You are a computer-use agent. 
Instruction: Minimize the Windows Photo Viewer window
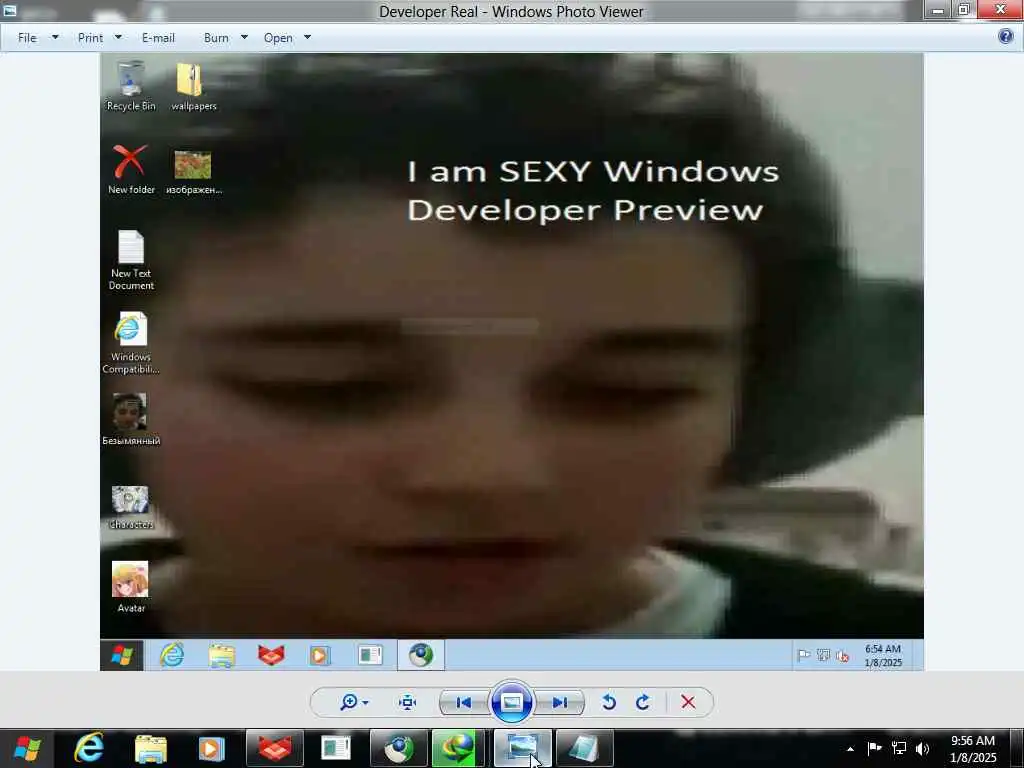click(x=938, y=9)
